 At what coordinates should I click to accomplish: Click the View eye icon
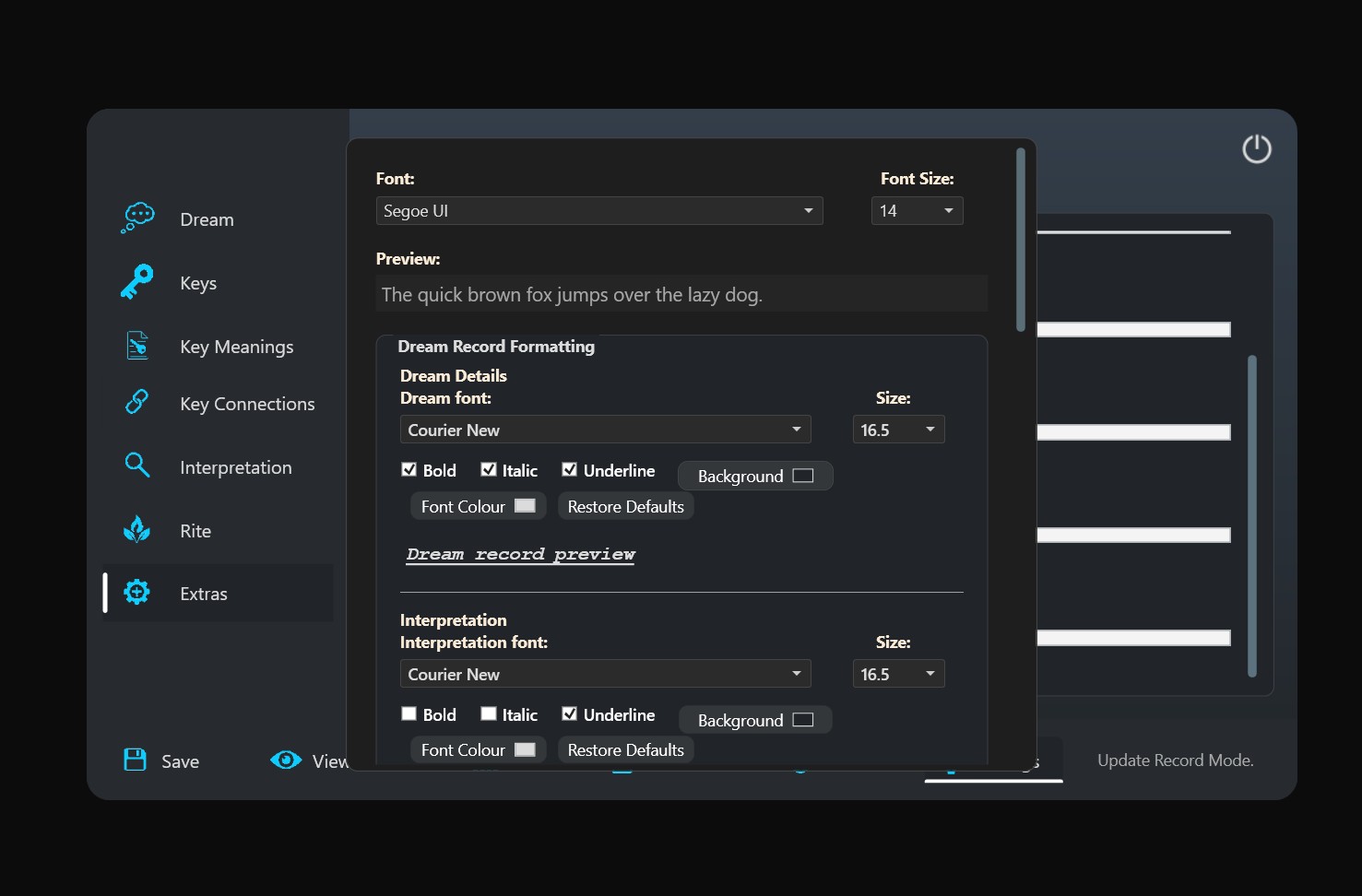click(x=286, y=760)
